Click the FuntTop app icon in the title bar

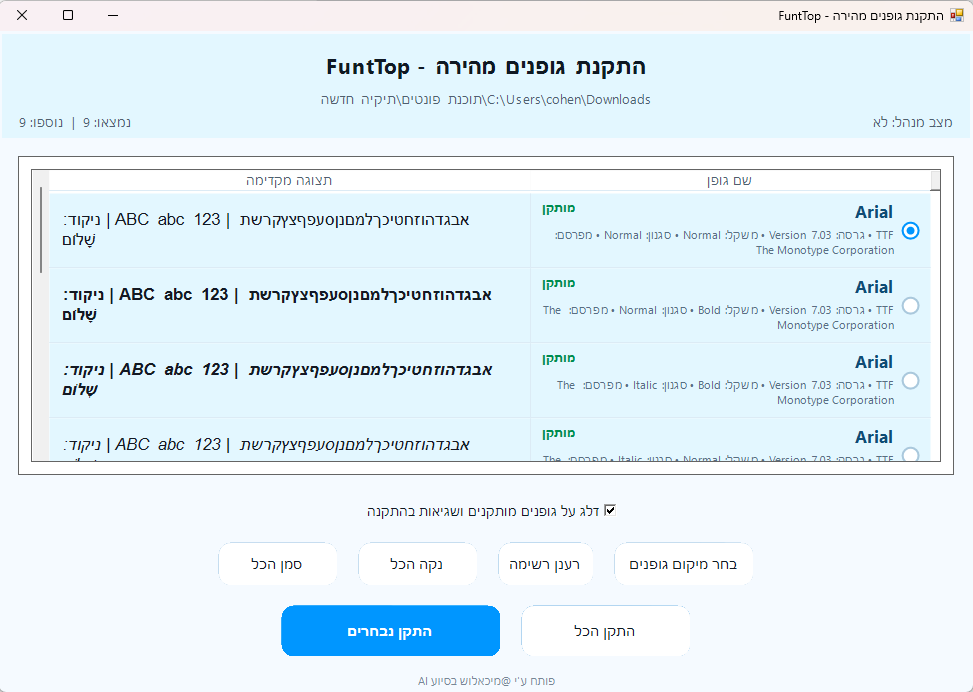pos(955,16)
